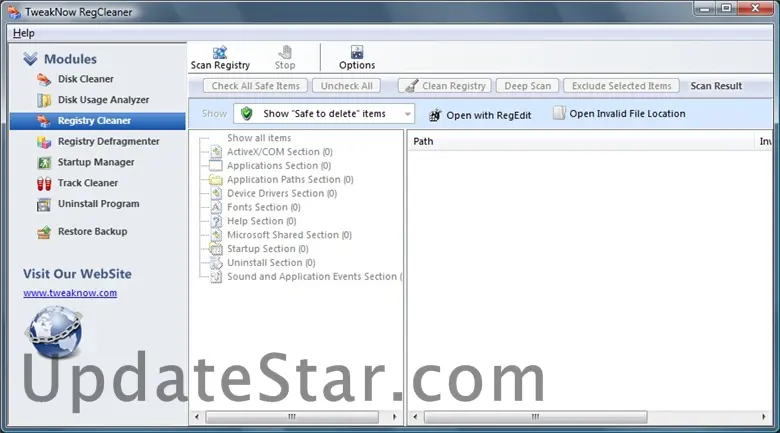The width and height of the screenshot is (780, 433).
Task: Click the dropdown arrow of Show filter
Action: pos(407,114)
